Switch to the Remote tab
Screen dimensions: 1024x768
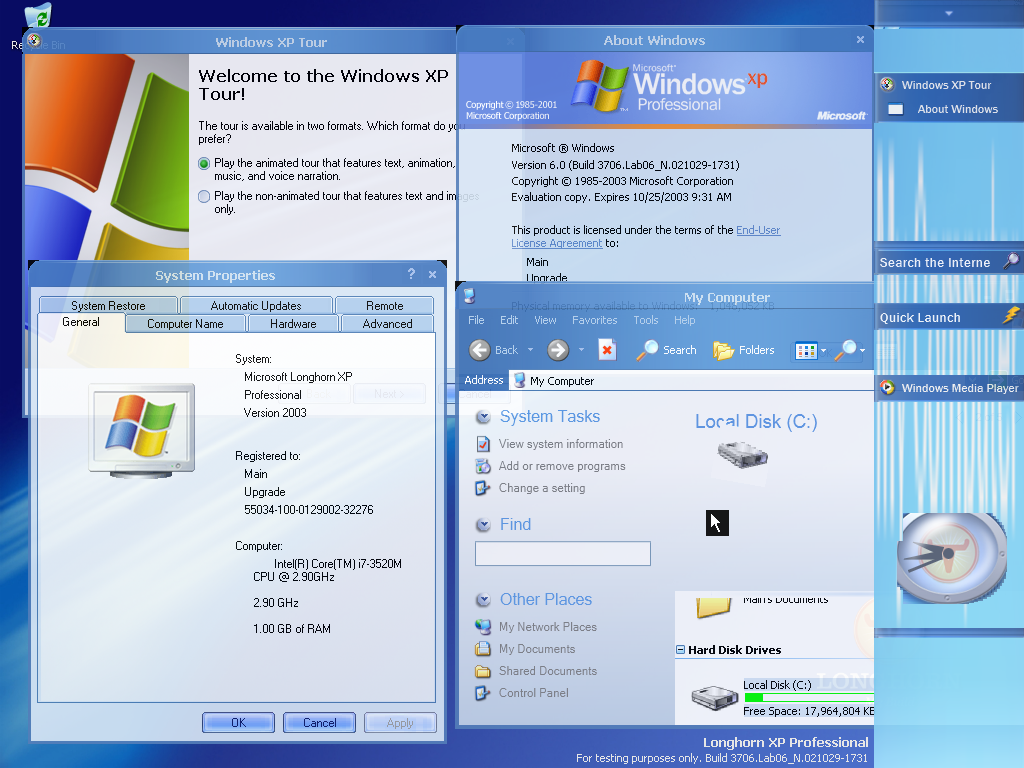pyautogui.click(x=385, y=306)
